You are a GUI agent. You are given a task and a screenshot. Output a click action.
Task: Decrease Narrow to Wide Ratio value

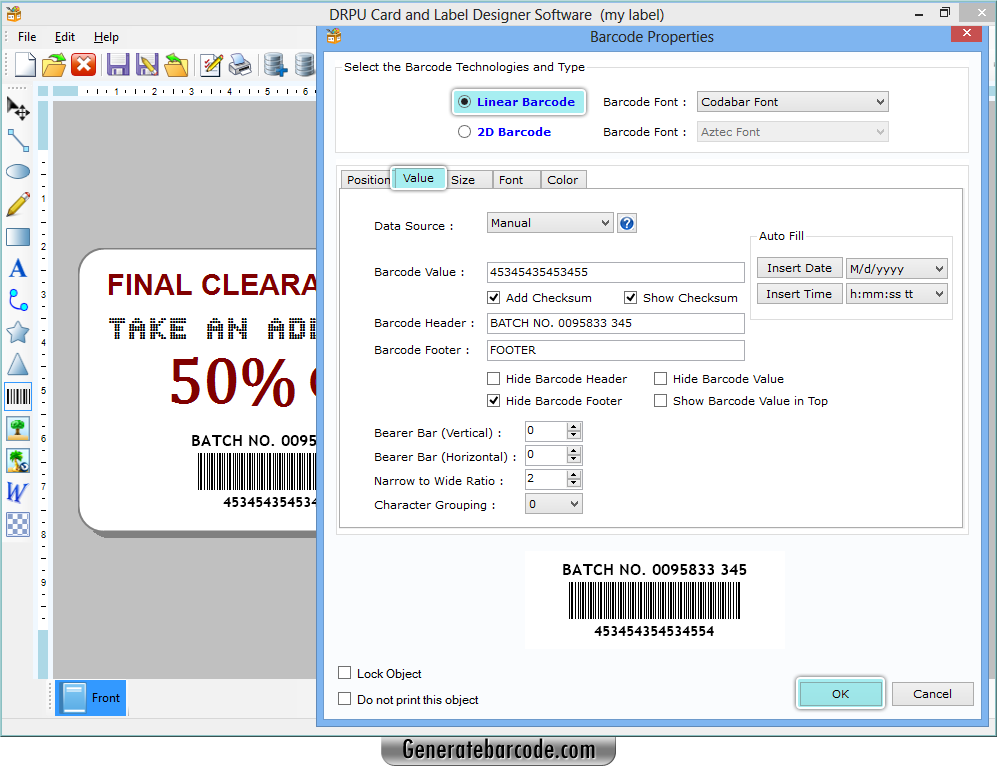point(574,483)
